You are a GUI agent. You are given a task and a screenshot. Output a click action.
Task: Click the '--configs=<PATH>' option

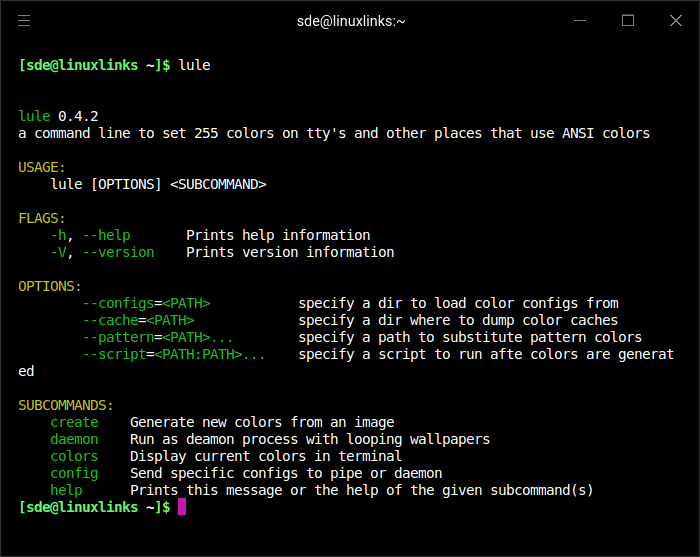point(146,303)
